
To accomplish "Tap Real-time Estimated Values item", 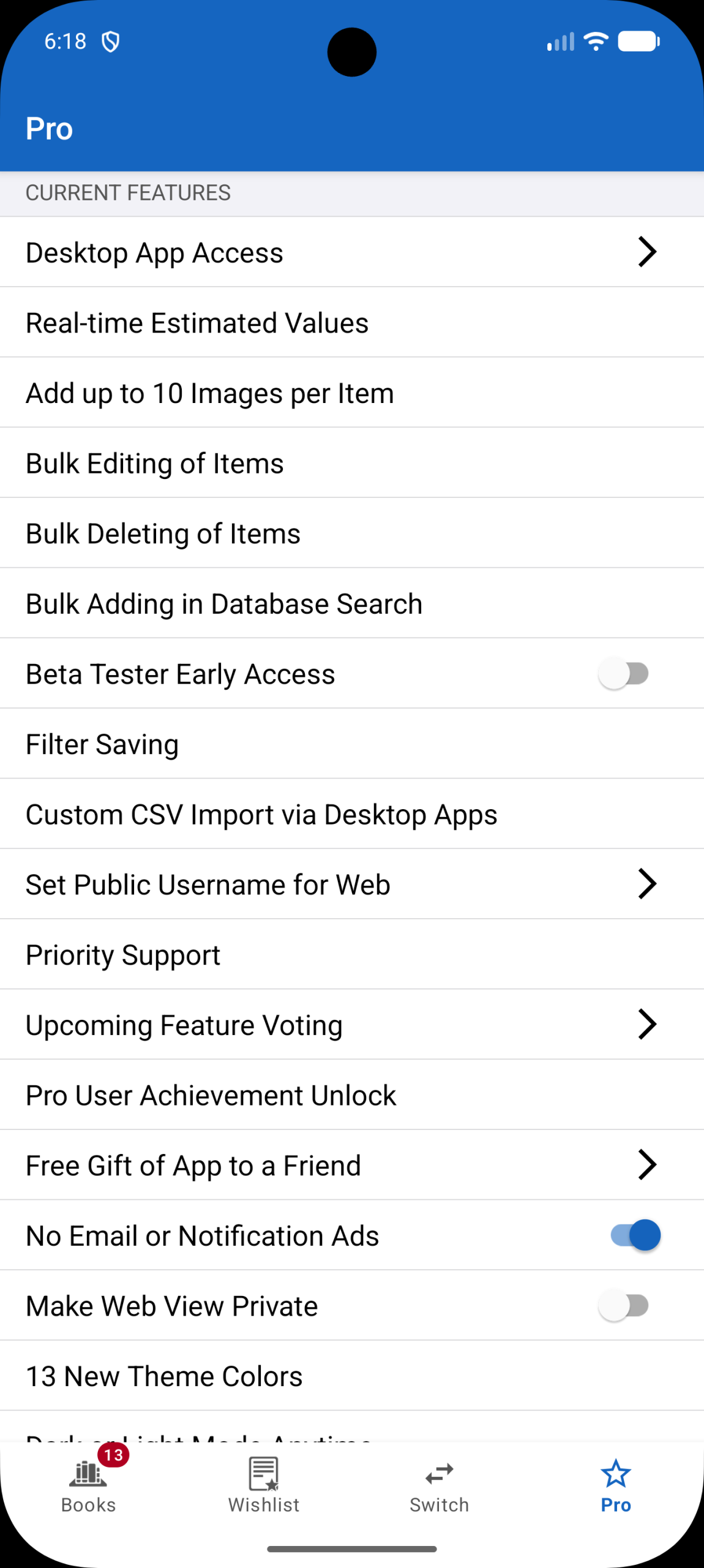I will point(197,323).
